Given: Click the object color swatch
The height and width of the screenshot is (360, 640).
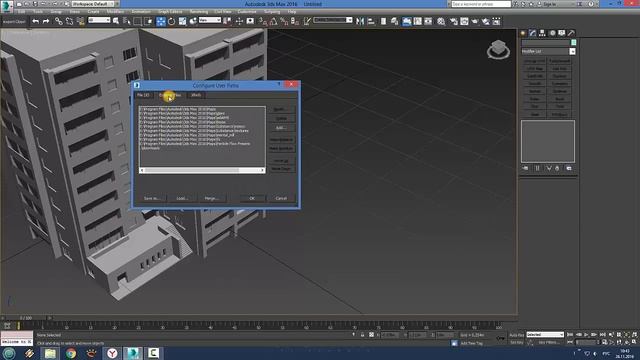Looking at the screenshot, I should 573,42.
